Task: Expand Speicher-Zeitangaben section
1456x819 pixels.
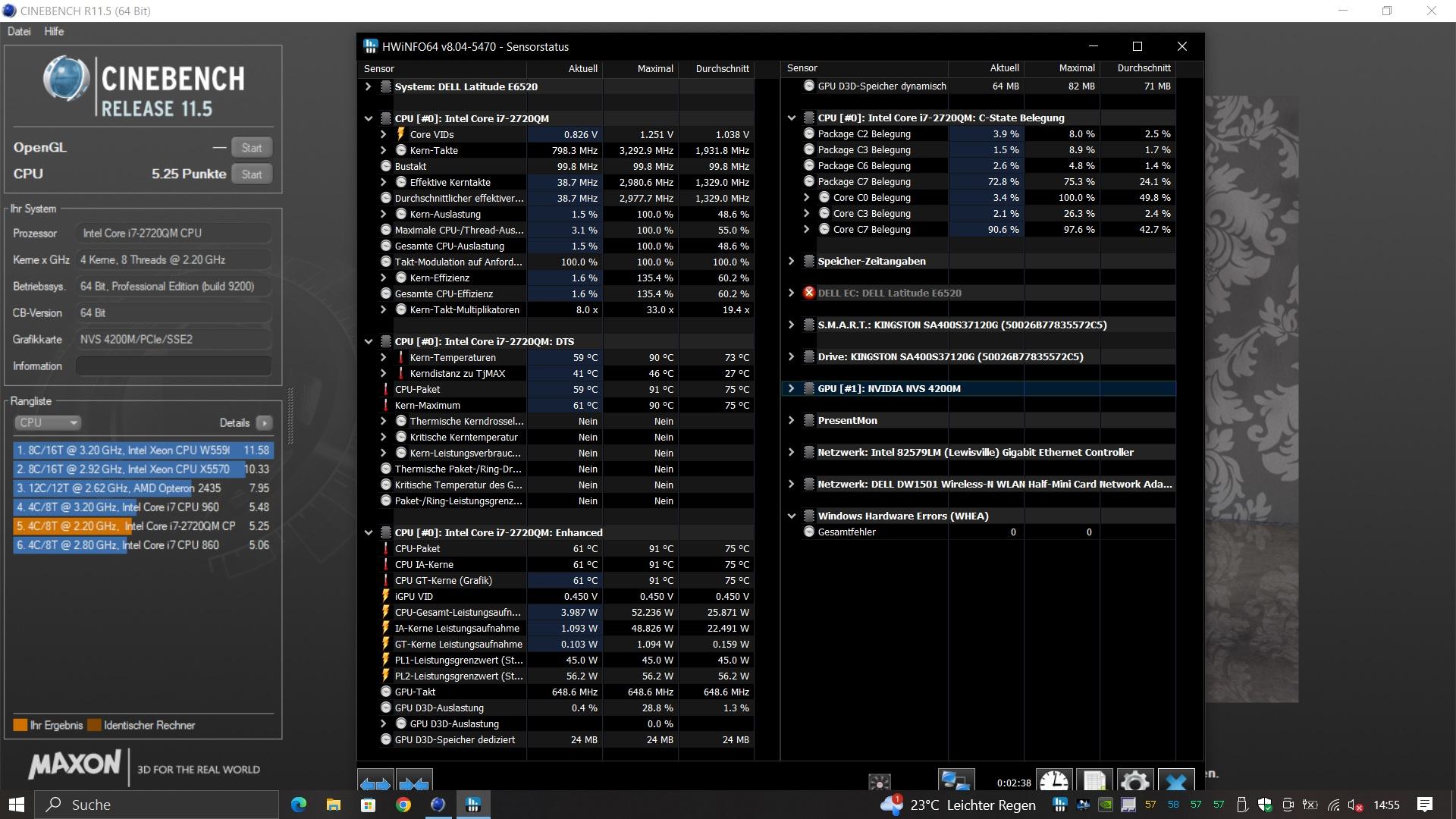Action: [791, 261]
